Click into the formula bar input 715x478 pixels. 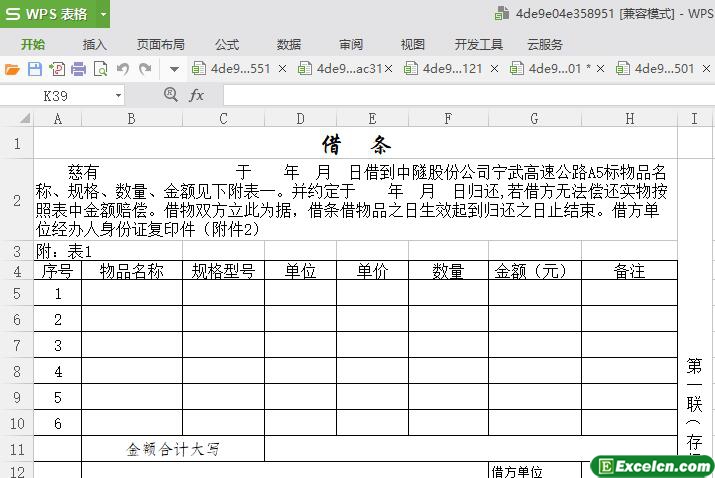coord(469,96)
